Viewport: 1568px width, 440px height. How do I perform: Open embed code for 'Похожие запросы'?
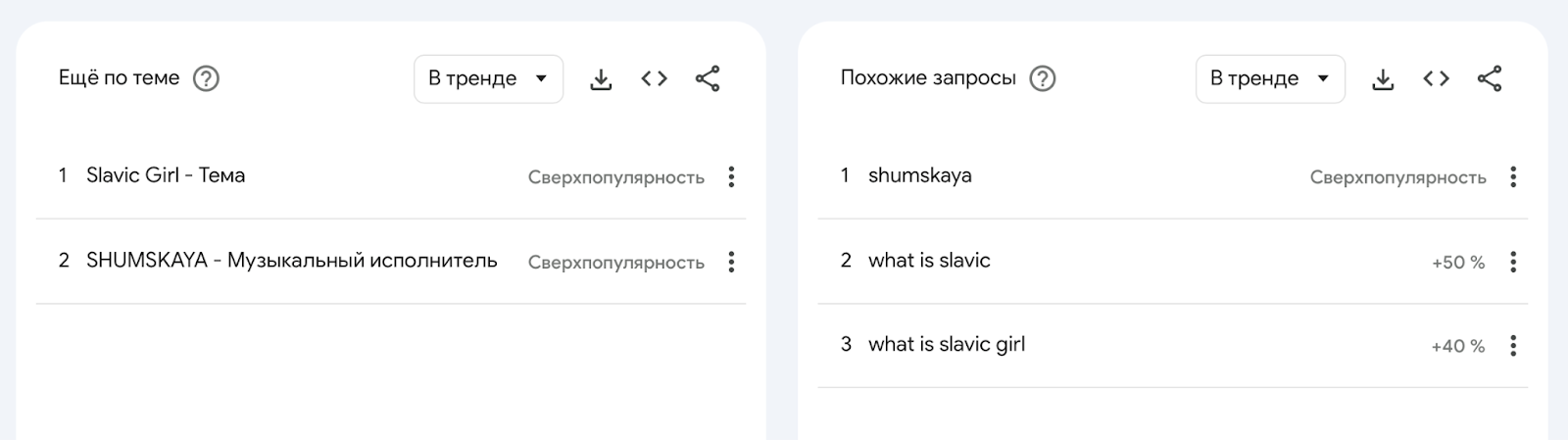click(x=1436, y=78)
